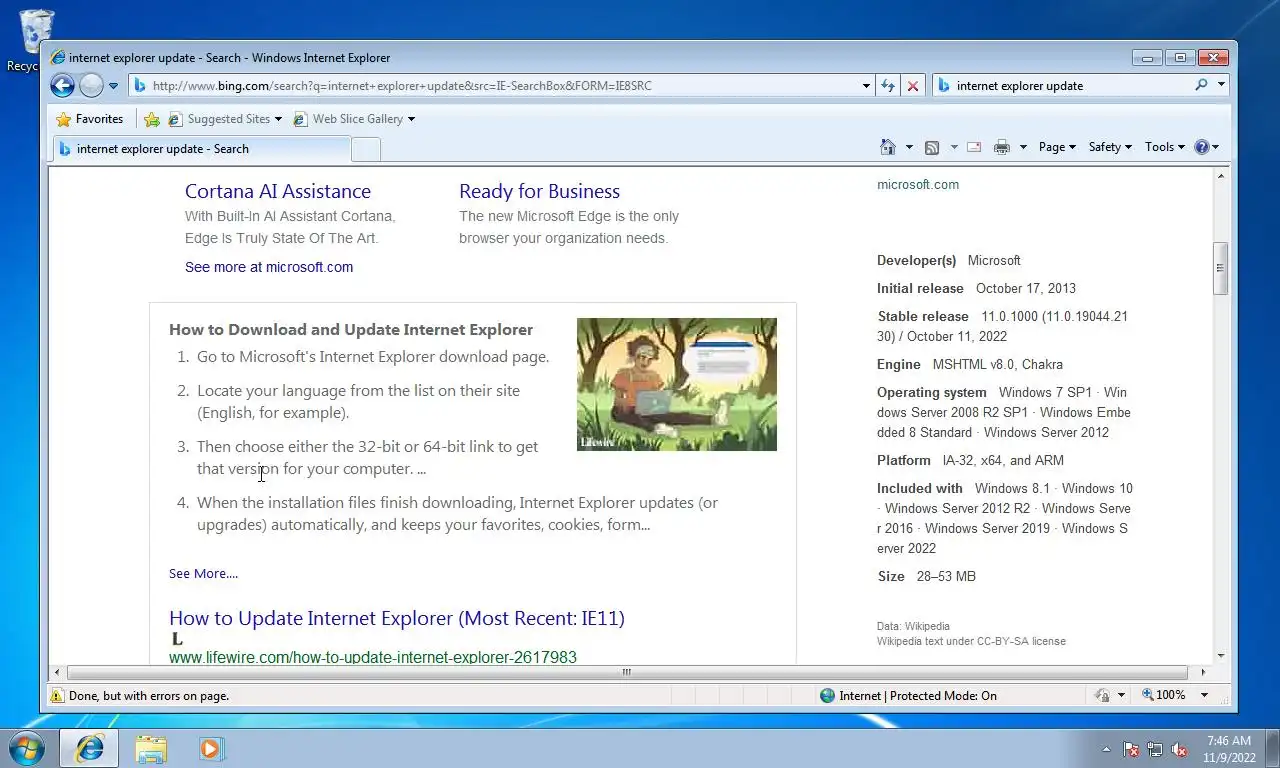Click the 'Internet | Protected Mode: On' status
The height and width of the screenshot is (768, 1280).
908,696
